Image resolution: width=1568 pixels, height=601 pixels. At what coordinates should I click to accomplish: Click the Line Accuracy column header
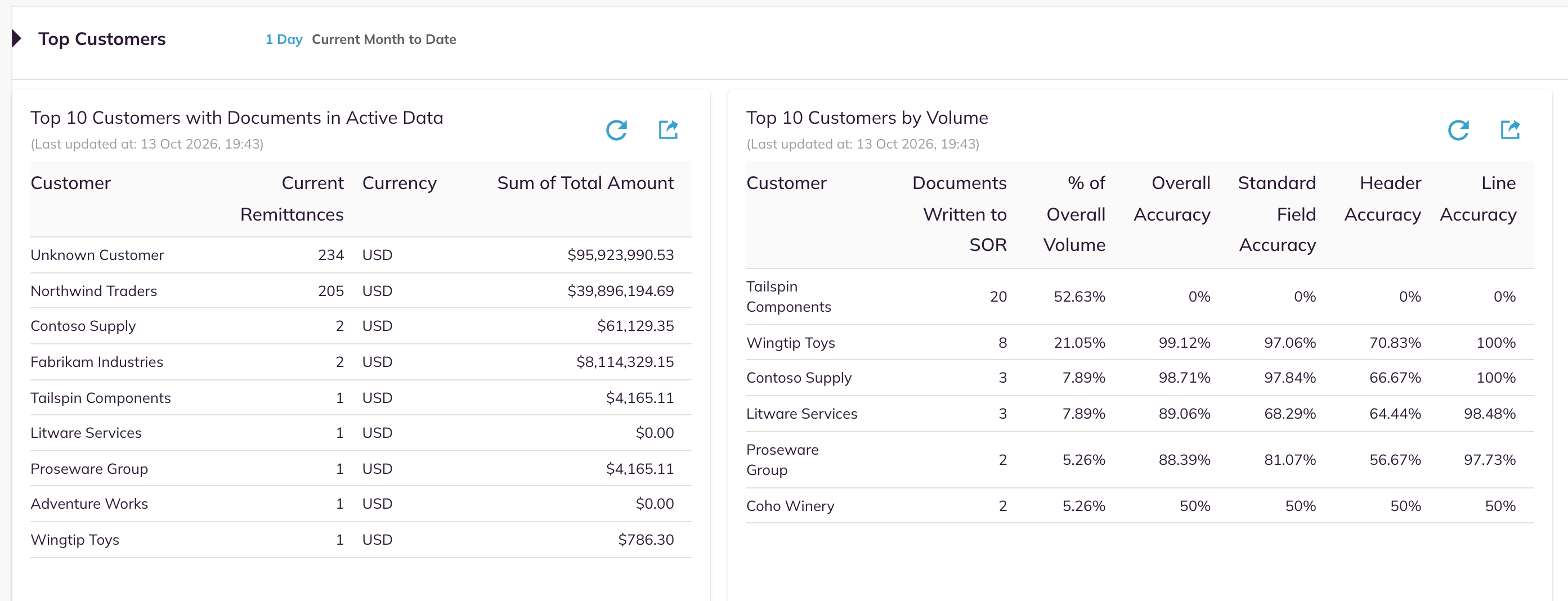coord(1478,199)
